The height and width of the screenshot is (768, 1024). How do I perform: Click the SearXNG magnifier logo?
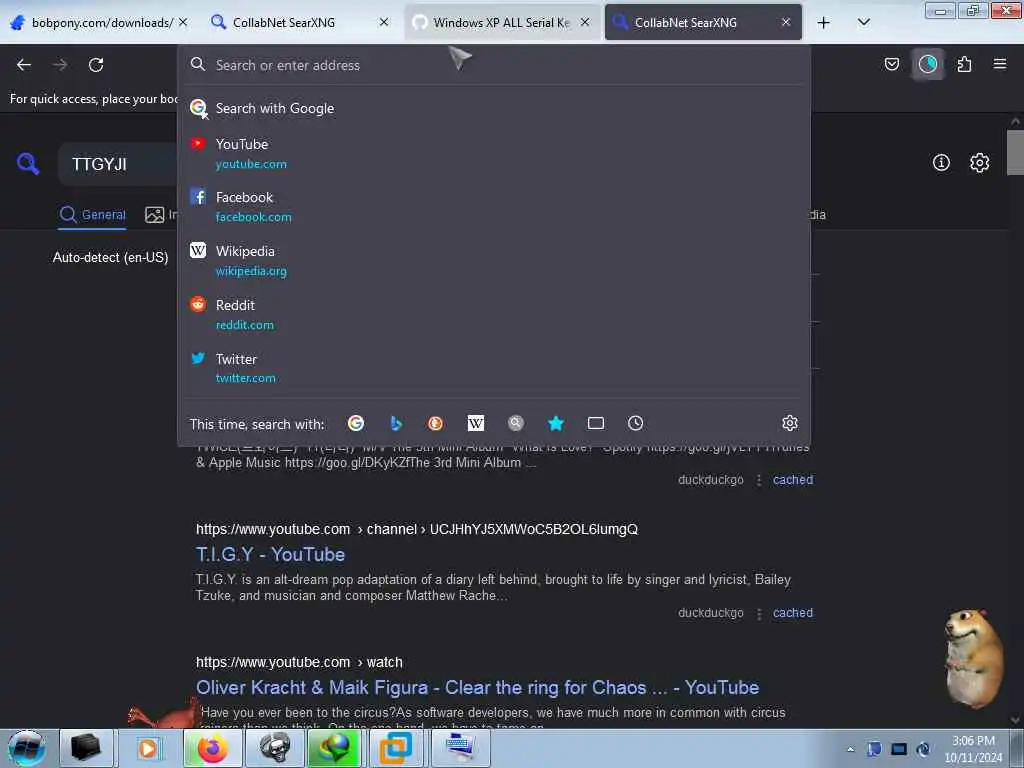pyautogui.click(x=28, y=163)
